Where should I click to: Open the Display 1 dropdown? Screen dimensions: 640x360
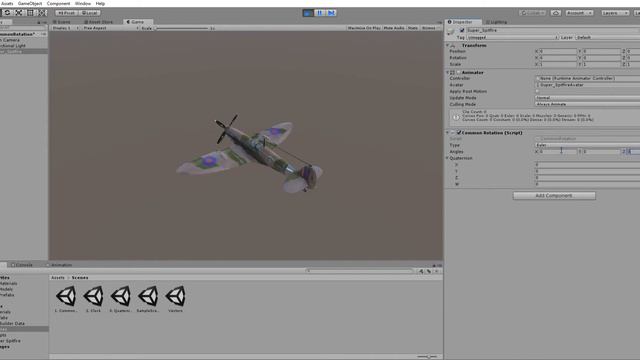65,28
